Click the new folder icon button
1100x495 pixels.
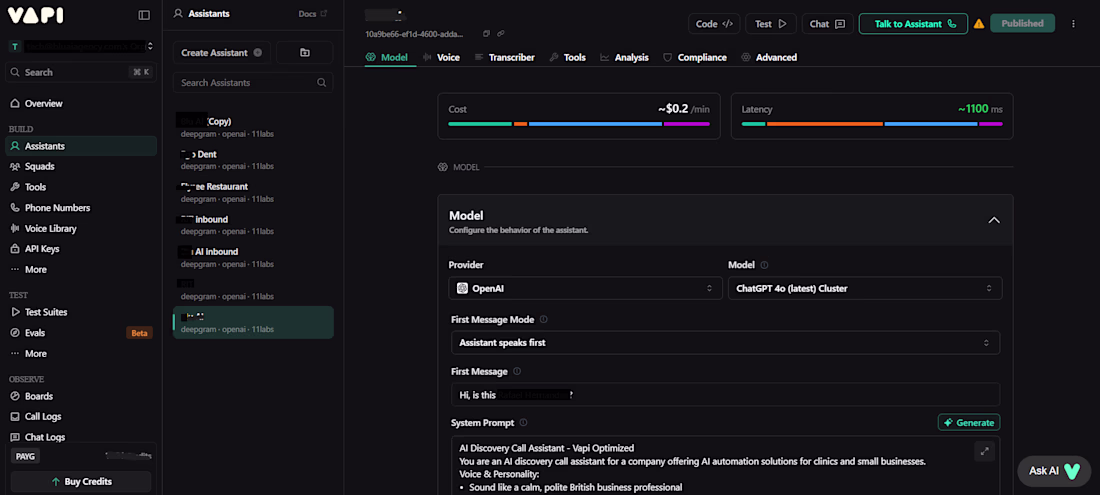click(x=304, y=53)
